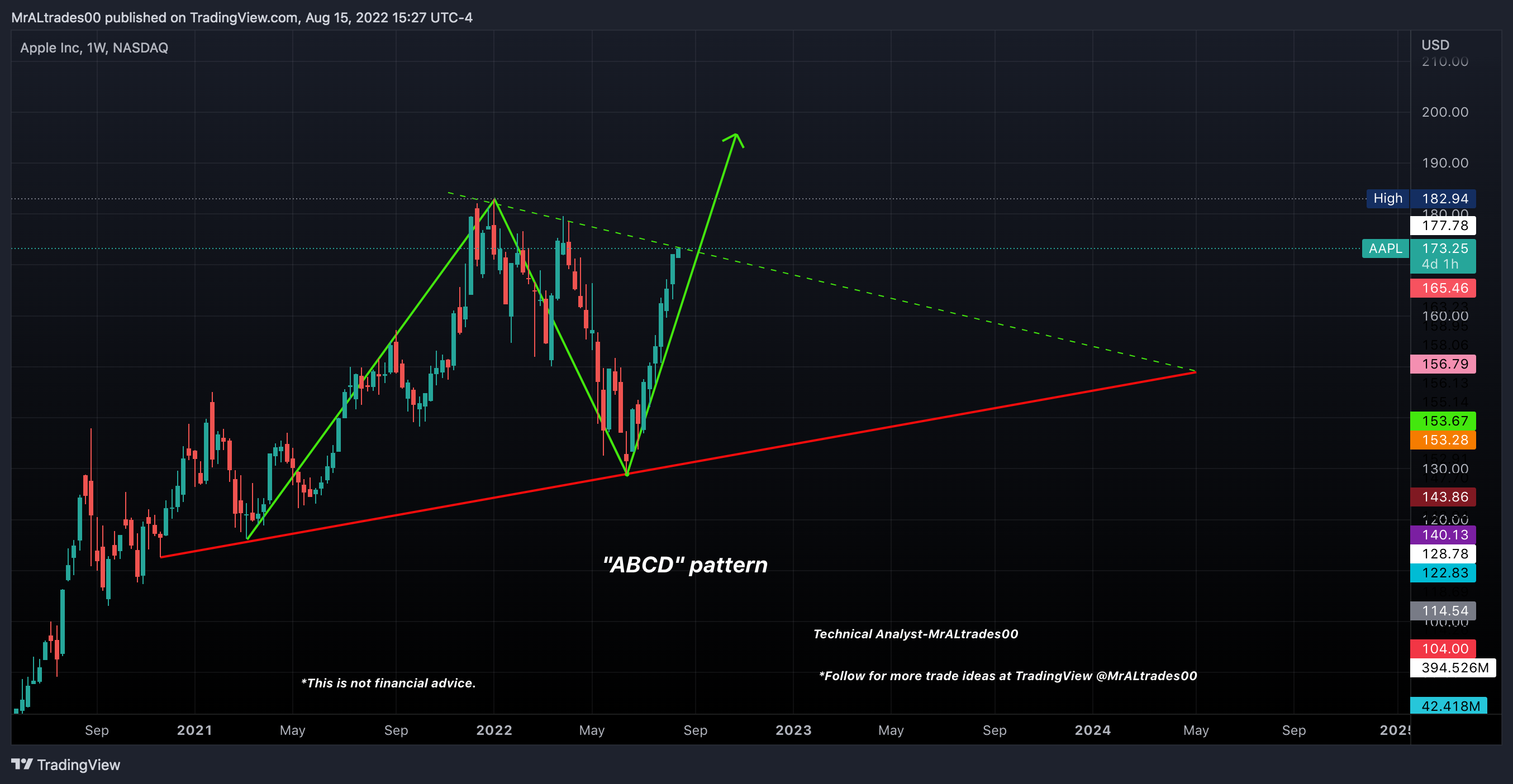The image size is (1513, 784).
Task: Click the 190.00 price axis tick
Action: (1445, 163)
